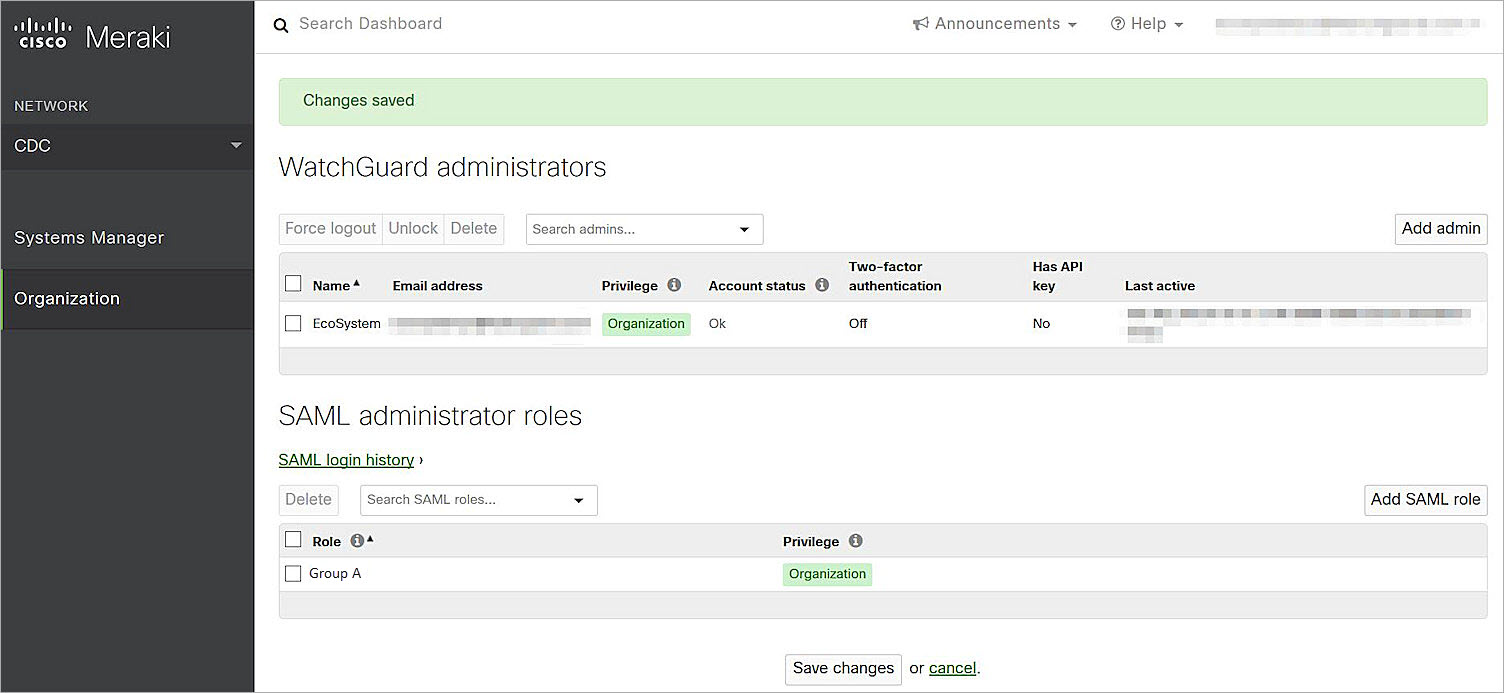1504x693 pixels.
Task: Open the SAML login history link
Action: tap(346, 459)
